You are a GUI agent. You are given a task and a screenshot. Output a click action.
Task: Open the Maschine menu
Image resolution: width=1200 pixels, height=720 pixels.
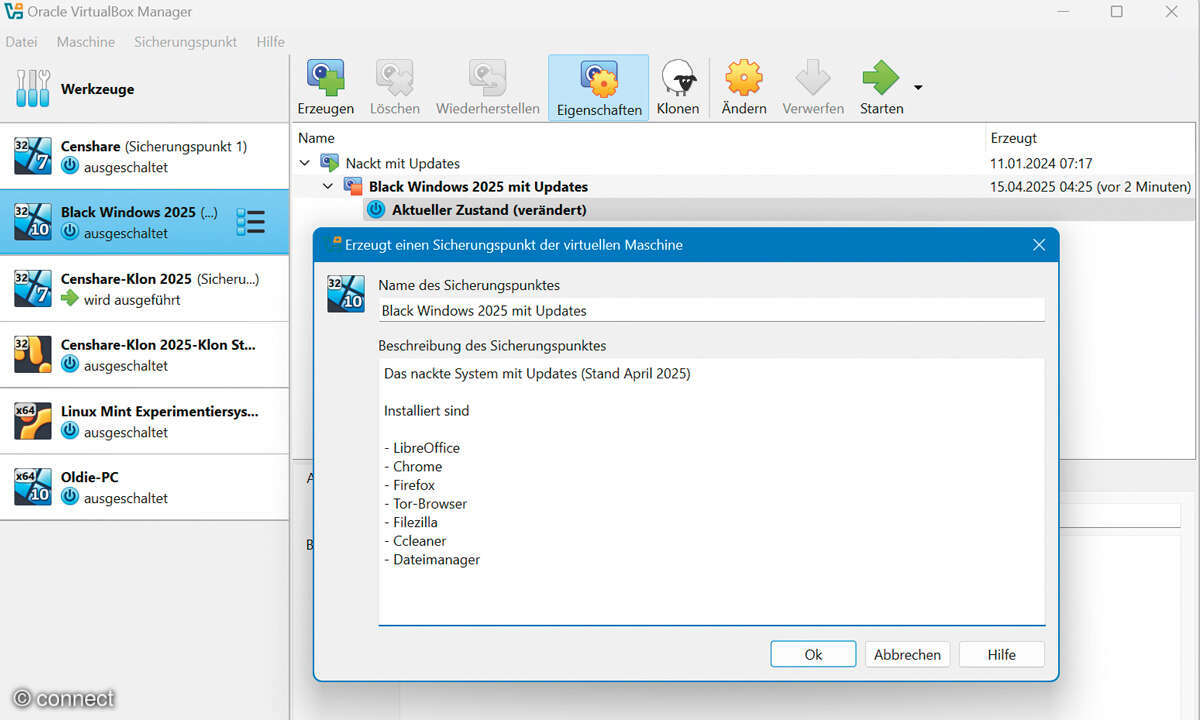point(85,42)
